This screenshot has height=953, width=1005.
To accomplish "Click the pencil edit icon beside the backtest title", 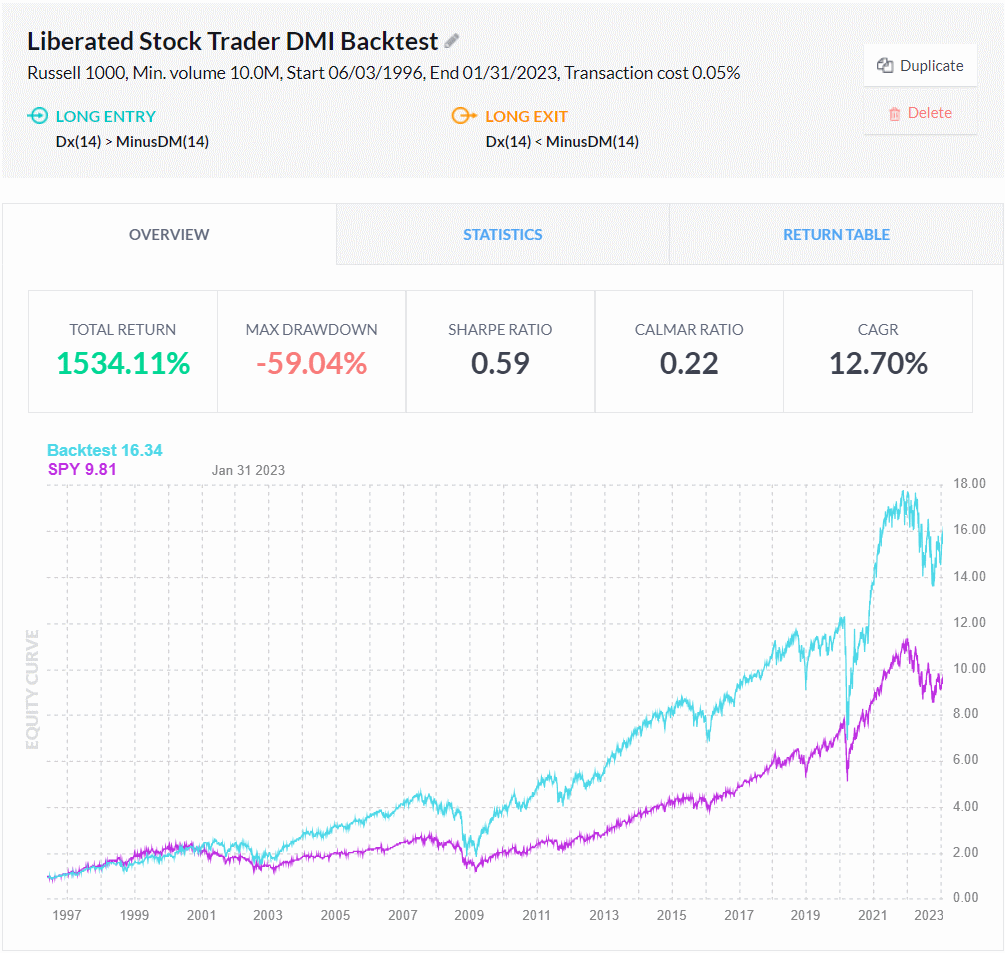I will (x=452, y=40).
